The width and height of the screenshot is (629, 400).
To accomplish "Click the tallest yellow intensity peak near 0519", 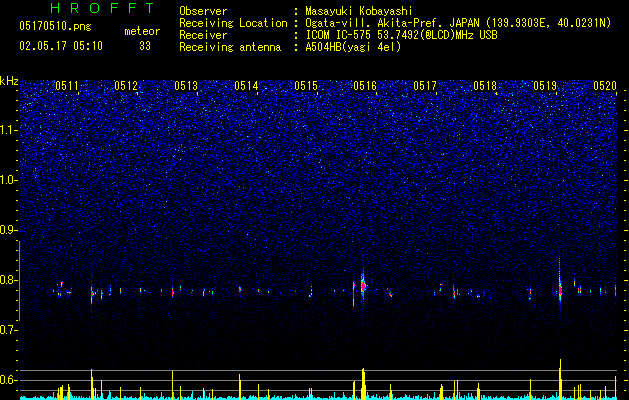I will click(x=560, y=378).
